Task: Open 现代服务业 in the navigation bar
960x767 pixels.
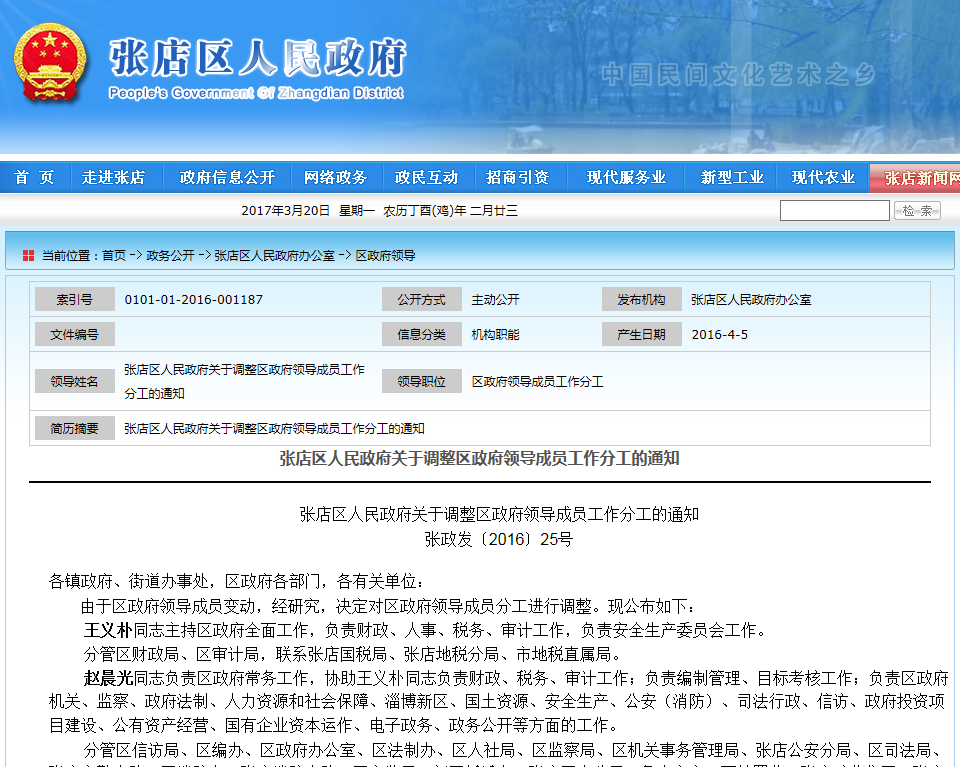Action: [x=626, y=178]
